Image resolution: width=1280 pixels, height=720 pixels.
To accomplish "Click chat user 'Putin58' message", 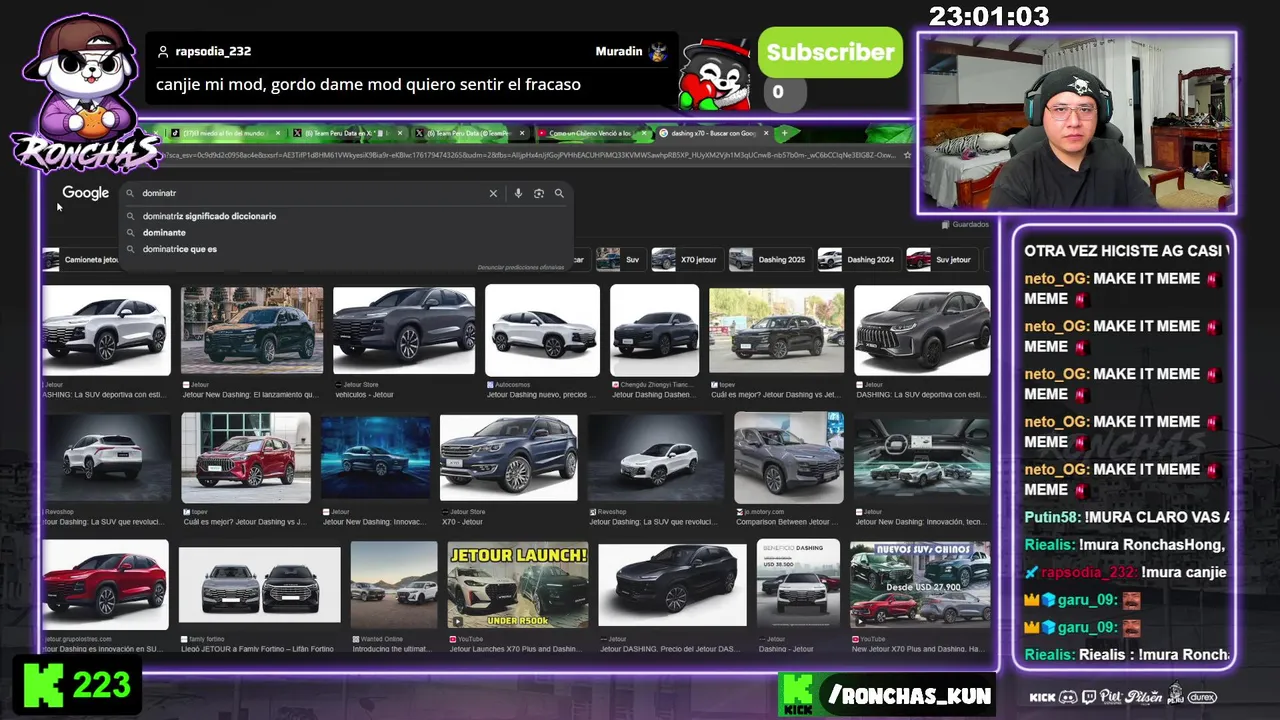I will pyautogui.click(x=1127, y=517).
